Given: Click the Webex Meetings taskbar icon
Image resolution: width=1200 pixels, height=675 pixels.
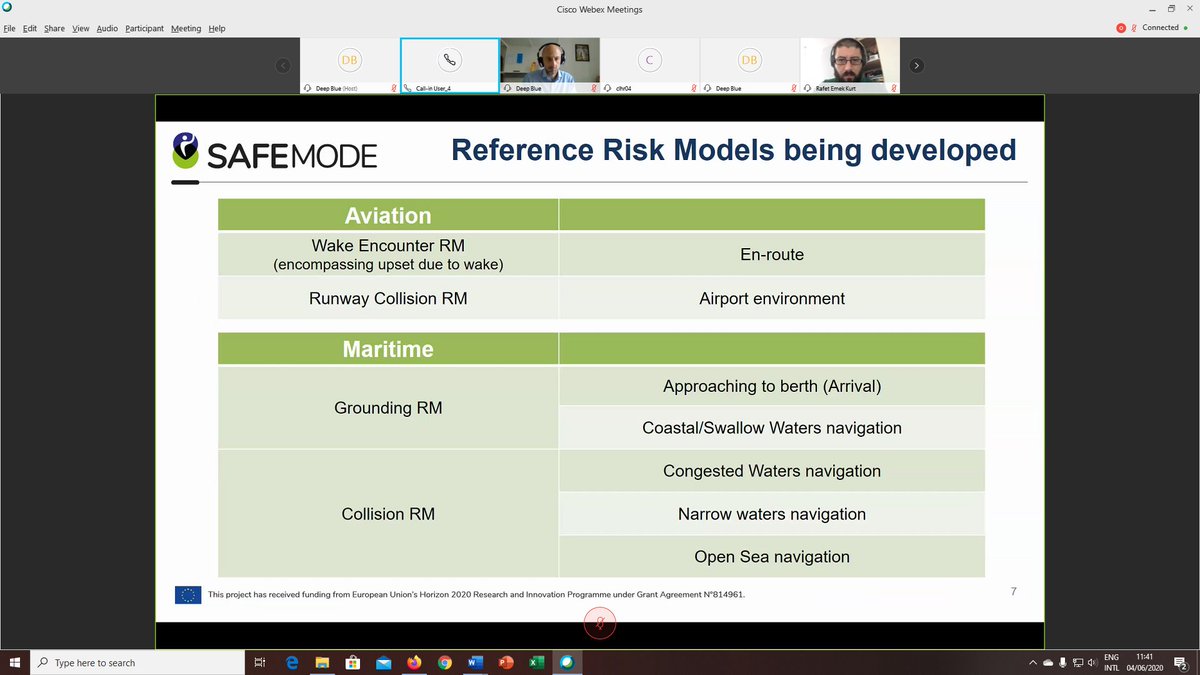Looking at the screenshot, I should (567, 662).
